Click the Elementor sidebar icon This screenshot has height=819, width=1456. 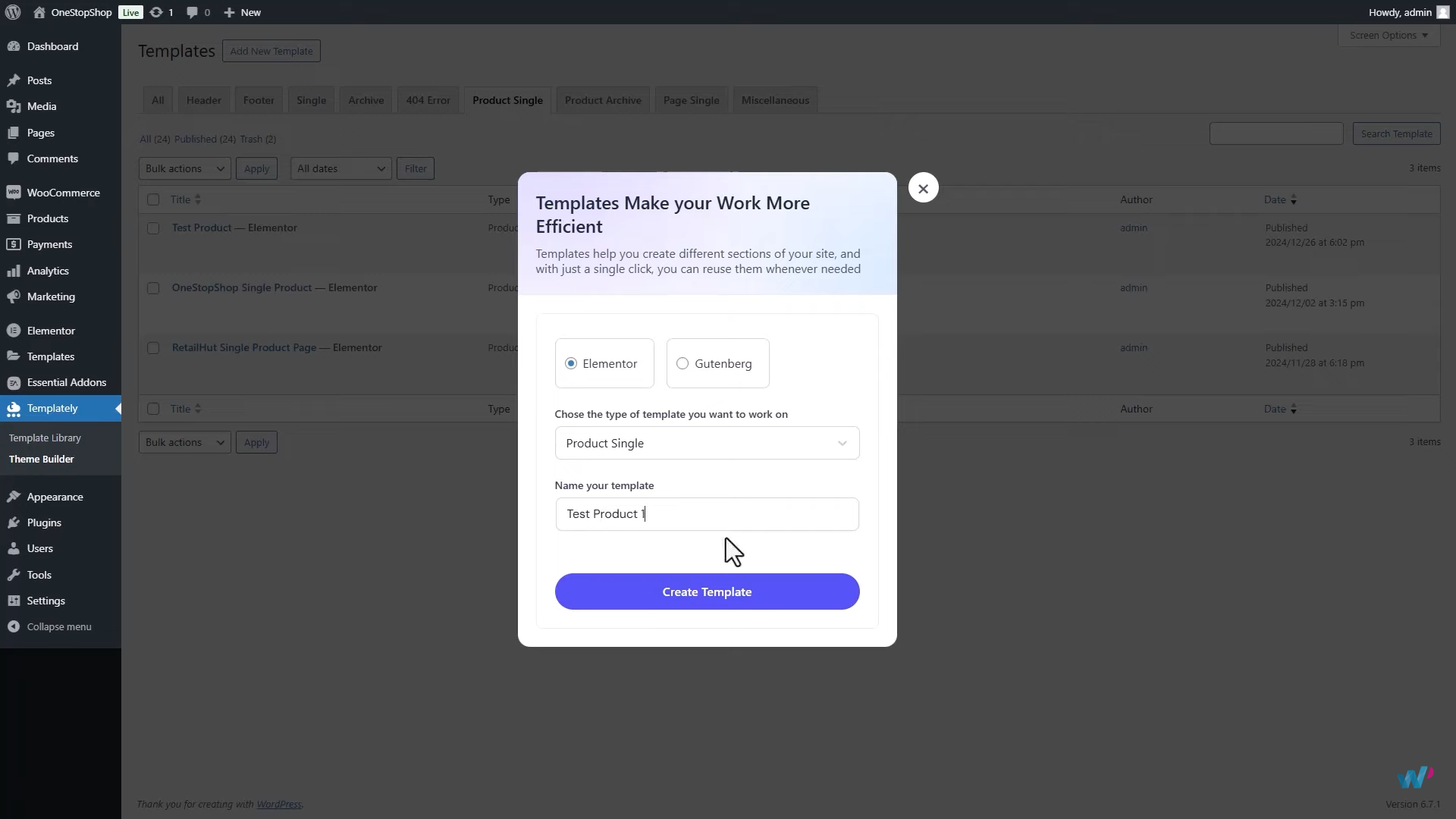[14, 331]
